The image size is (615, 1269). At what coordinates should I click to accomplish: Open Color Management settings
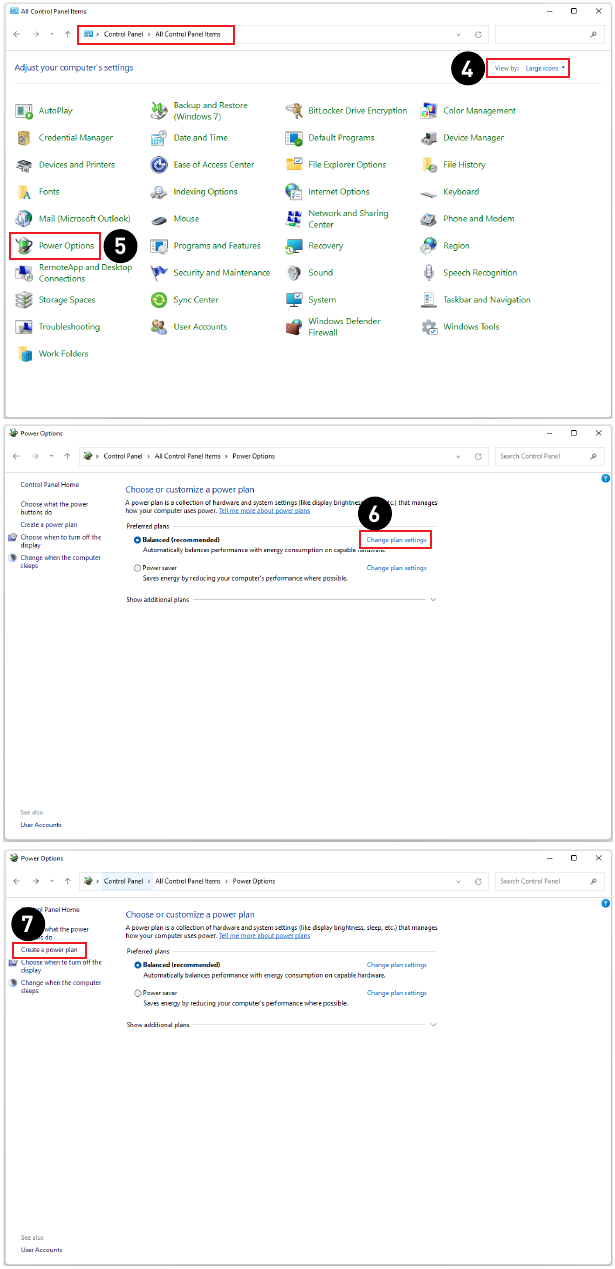click(479, 111)
